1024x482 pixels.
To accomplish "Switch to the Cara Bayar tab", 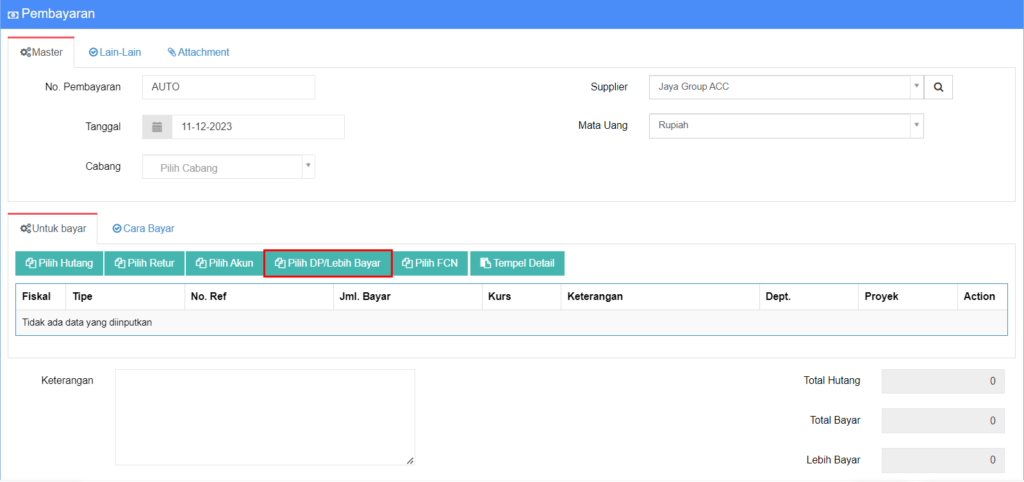I will (143, 228).
